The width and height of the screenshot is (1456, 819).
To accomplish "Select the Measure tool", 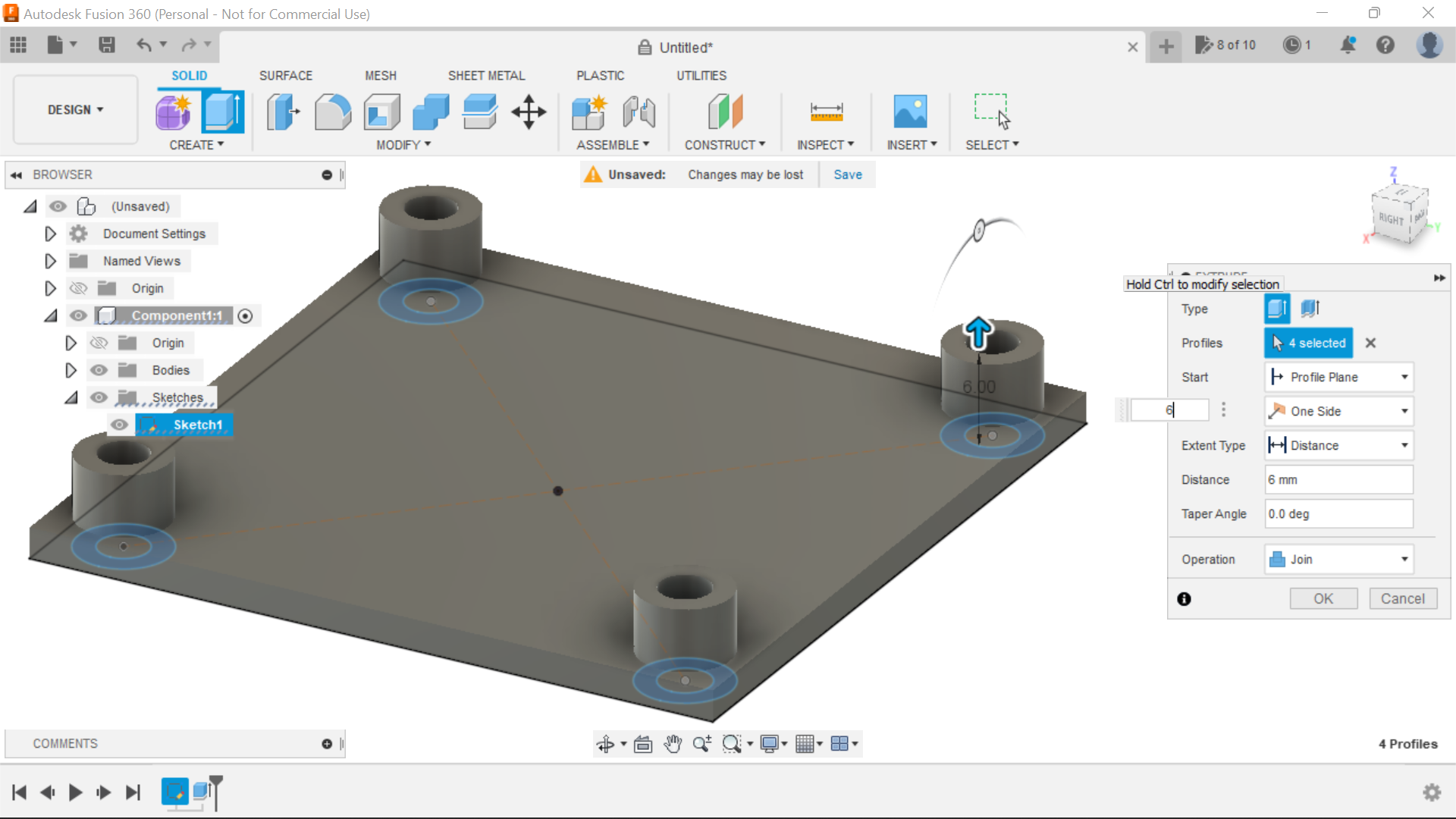I will tap(827, 112).
